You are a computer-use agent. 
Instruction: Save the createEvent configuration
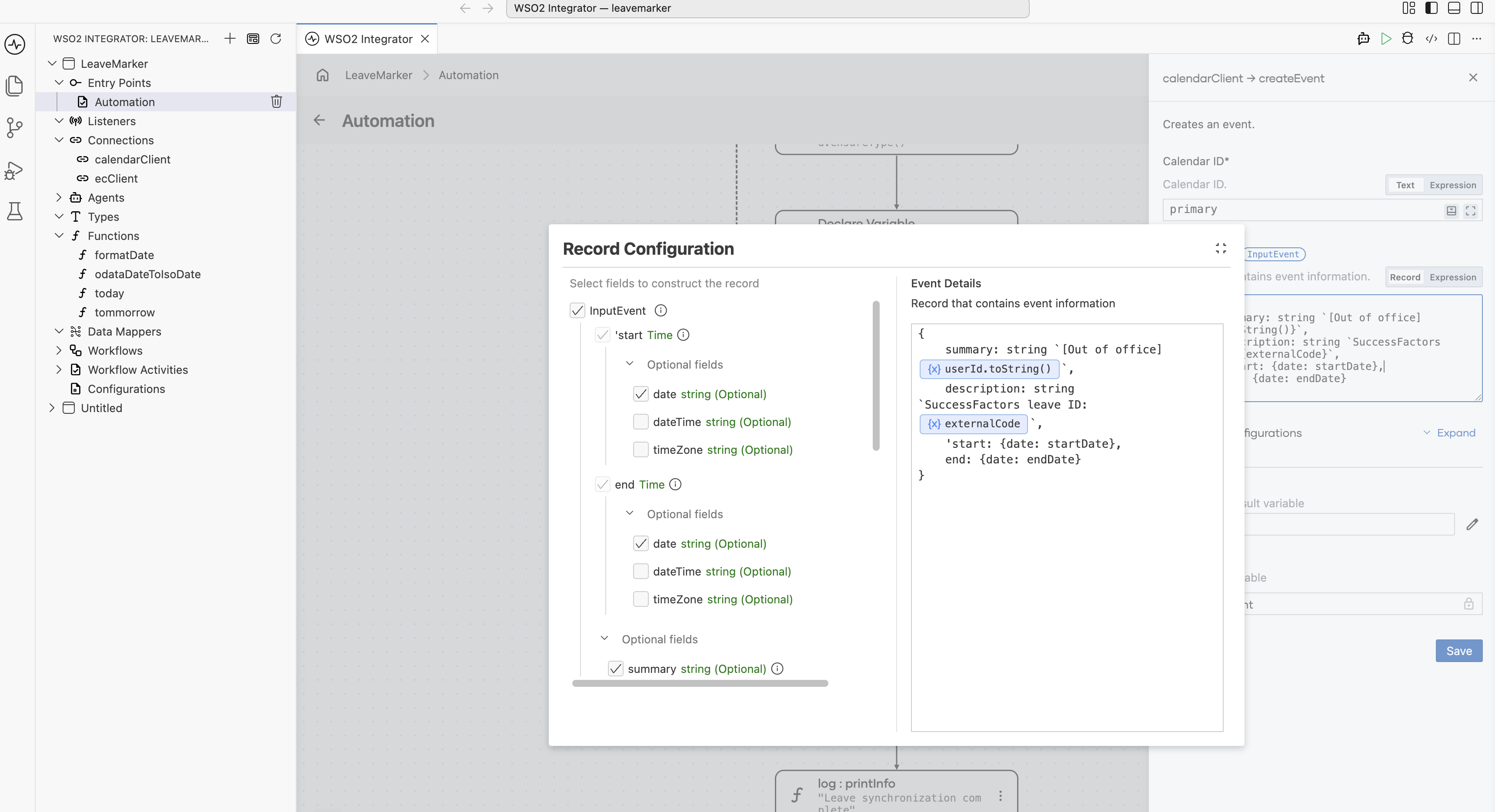point(1458,651)
